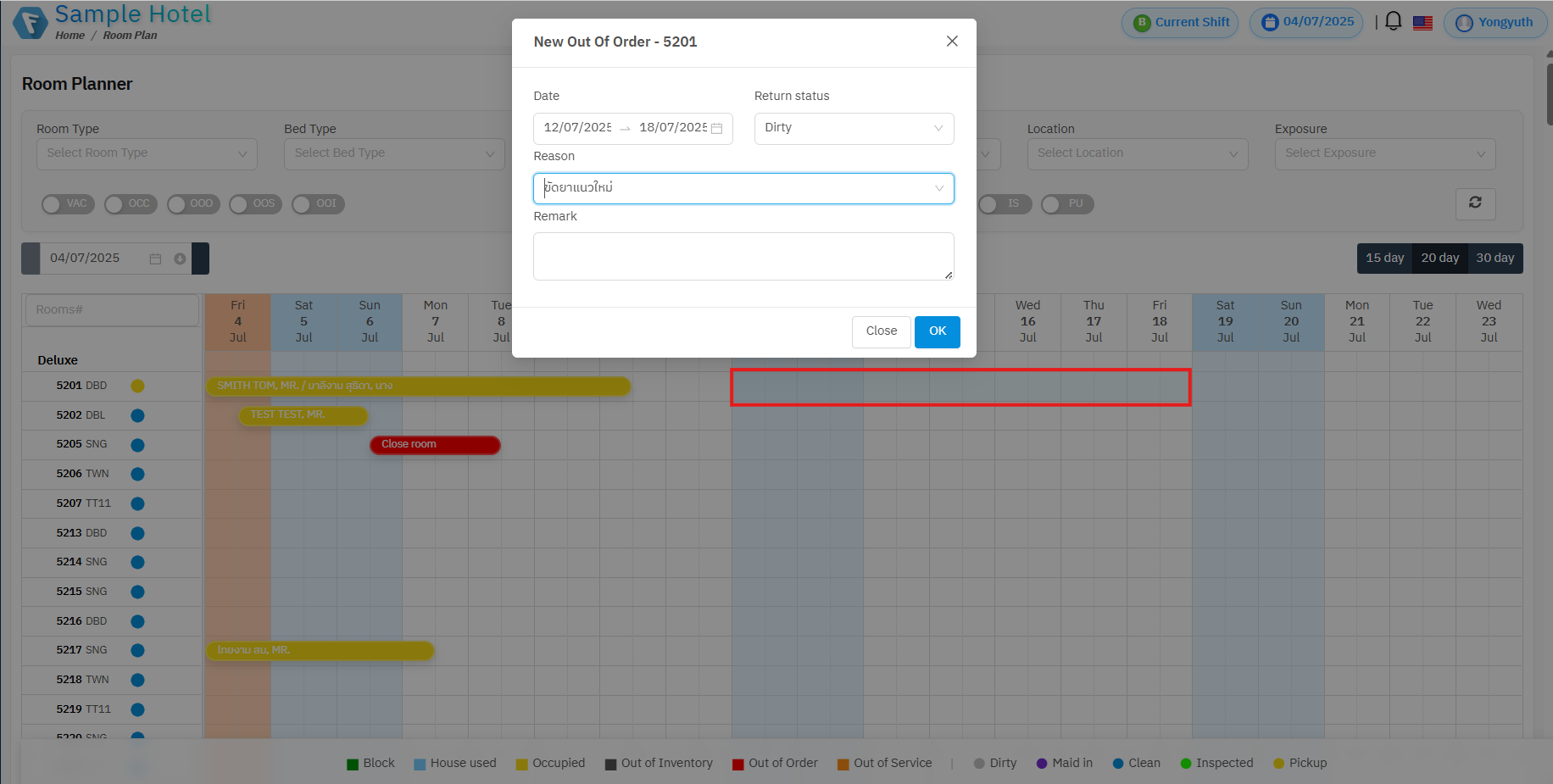Enable the PU filter switch
Screen dimensions: 1553x784
[x=1066, y=204]
